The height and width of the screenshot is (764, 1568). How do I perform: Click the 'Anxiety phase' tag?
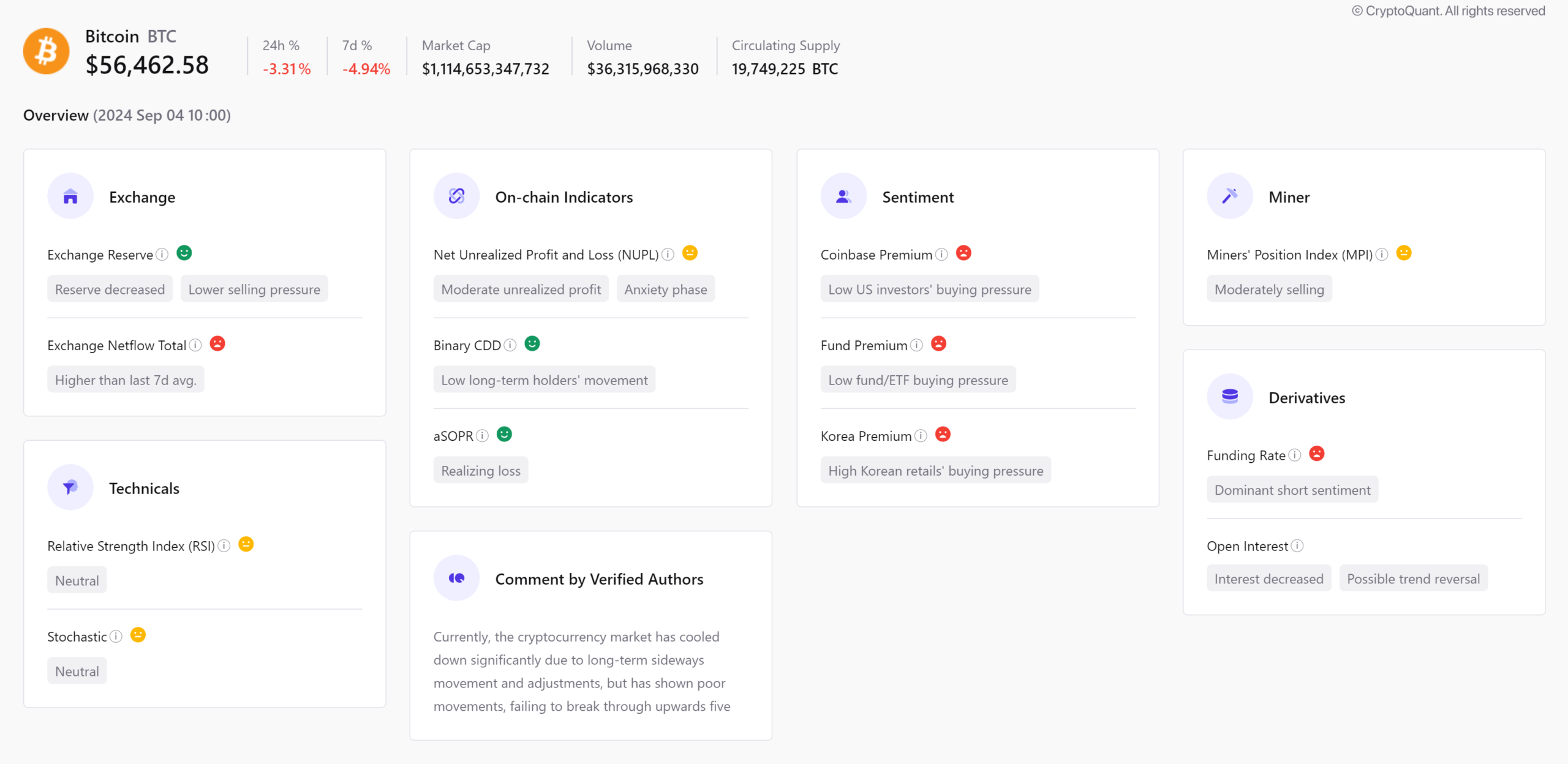[x=666, y=289]
